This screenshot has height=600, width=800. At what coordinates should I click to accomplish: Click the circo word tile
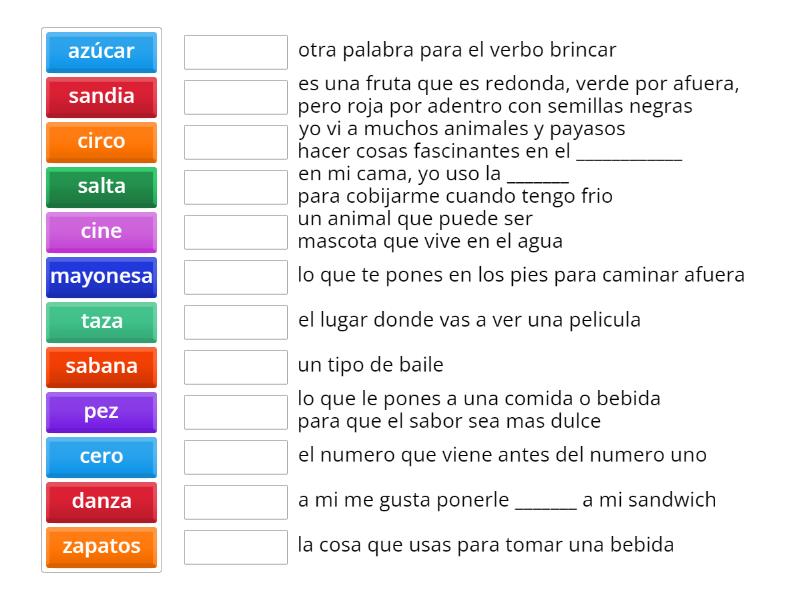point(100,142)
